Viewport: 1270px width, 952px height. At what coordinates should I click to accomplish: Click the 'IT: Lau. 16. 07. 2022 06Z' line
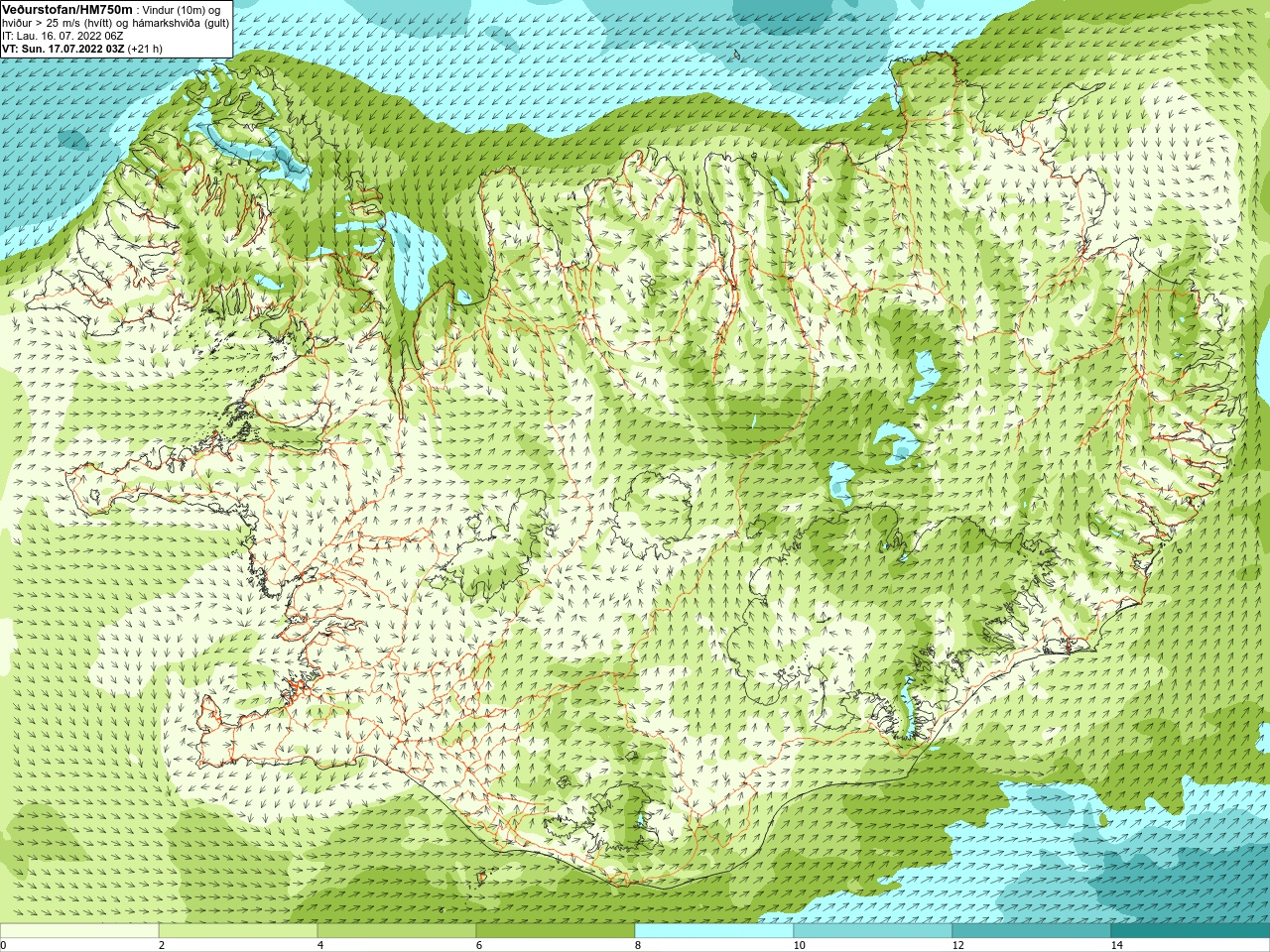[63, 36]
